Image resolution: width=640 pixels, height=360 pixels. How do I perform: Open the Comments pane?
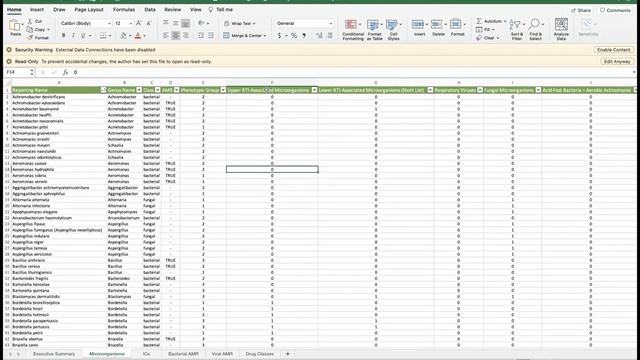pos(615,10)
